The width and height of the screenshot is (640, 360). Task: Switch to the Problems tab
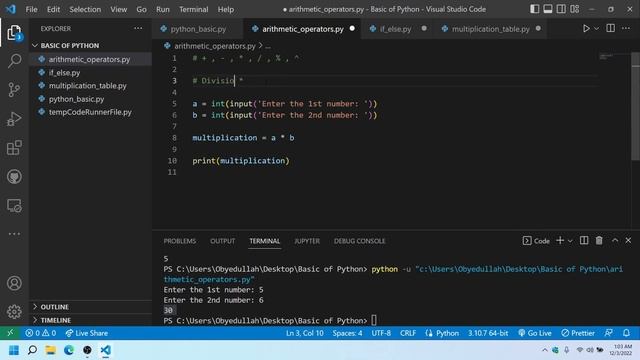pos(180,241)
